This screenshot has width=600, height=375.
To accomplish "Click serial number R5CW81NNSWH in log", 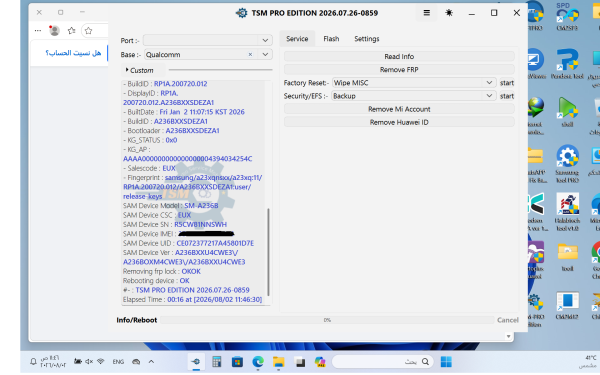I will (x=201, y=224).
